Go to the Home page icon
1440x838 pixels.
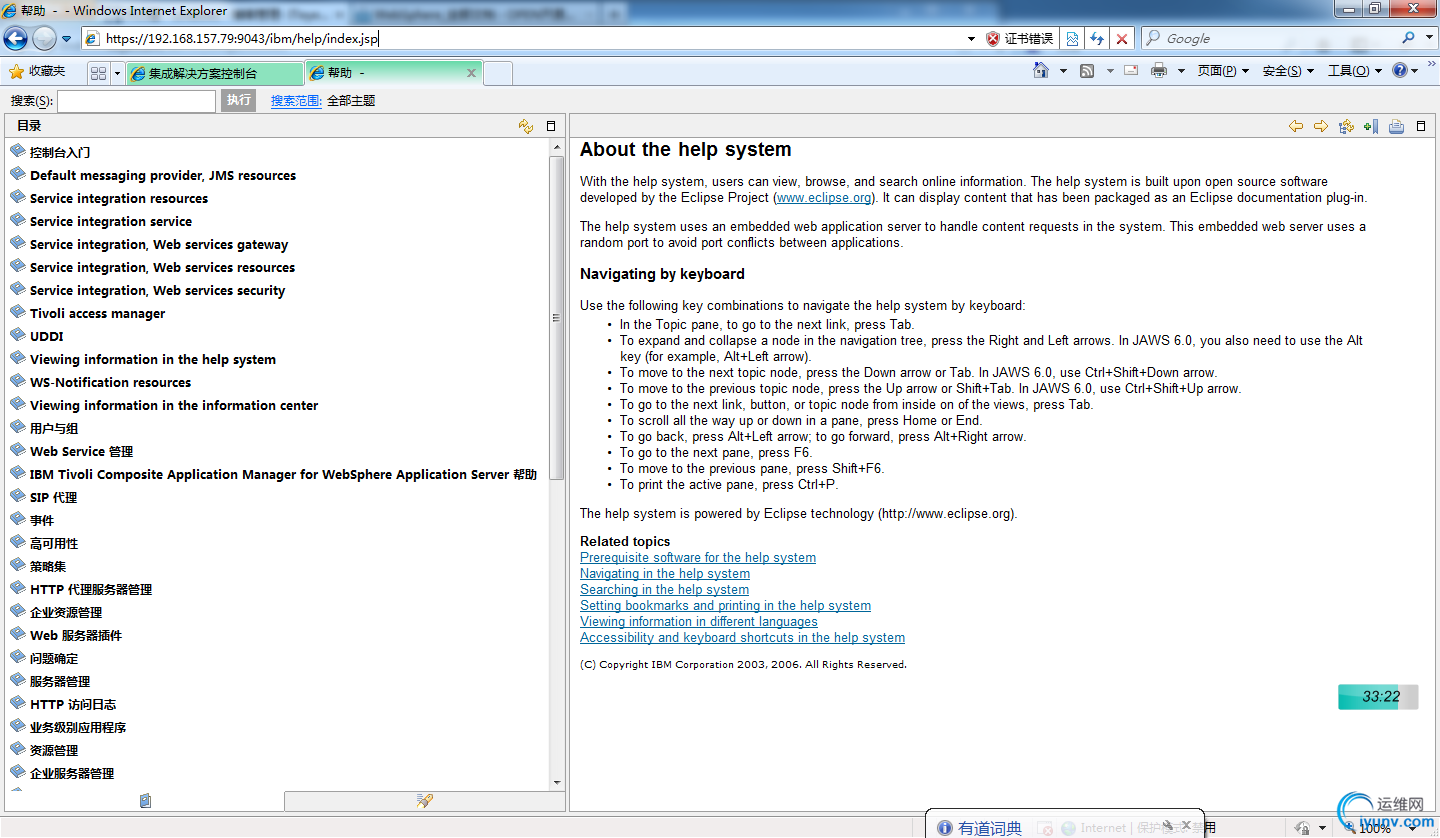[x=1041, y=71]
